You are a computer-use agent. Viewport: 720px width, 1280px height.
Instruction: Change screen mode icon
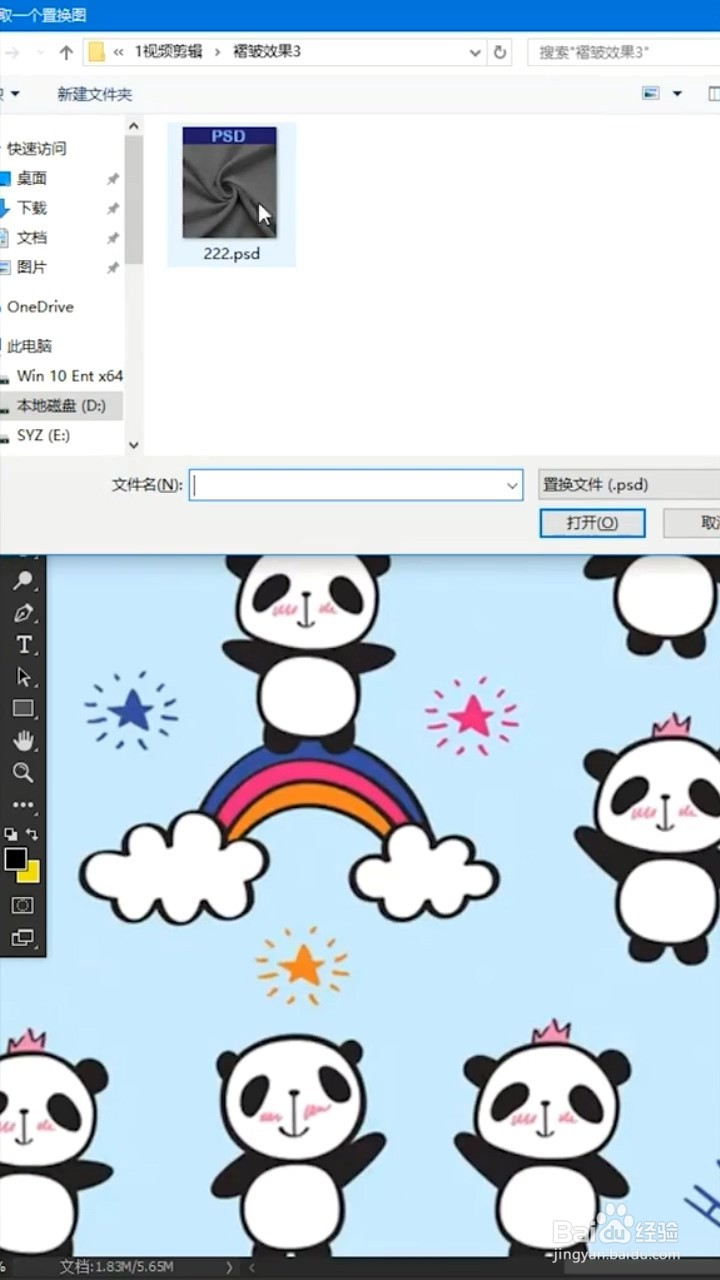(22, 938)
